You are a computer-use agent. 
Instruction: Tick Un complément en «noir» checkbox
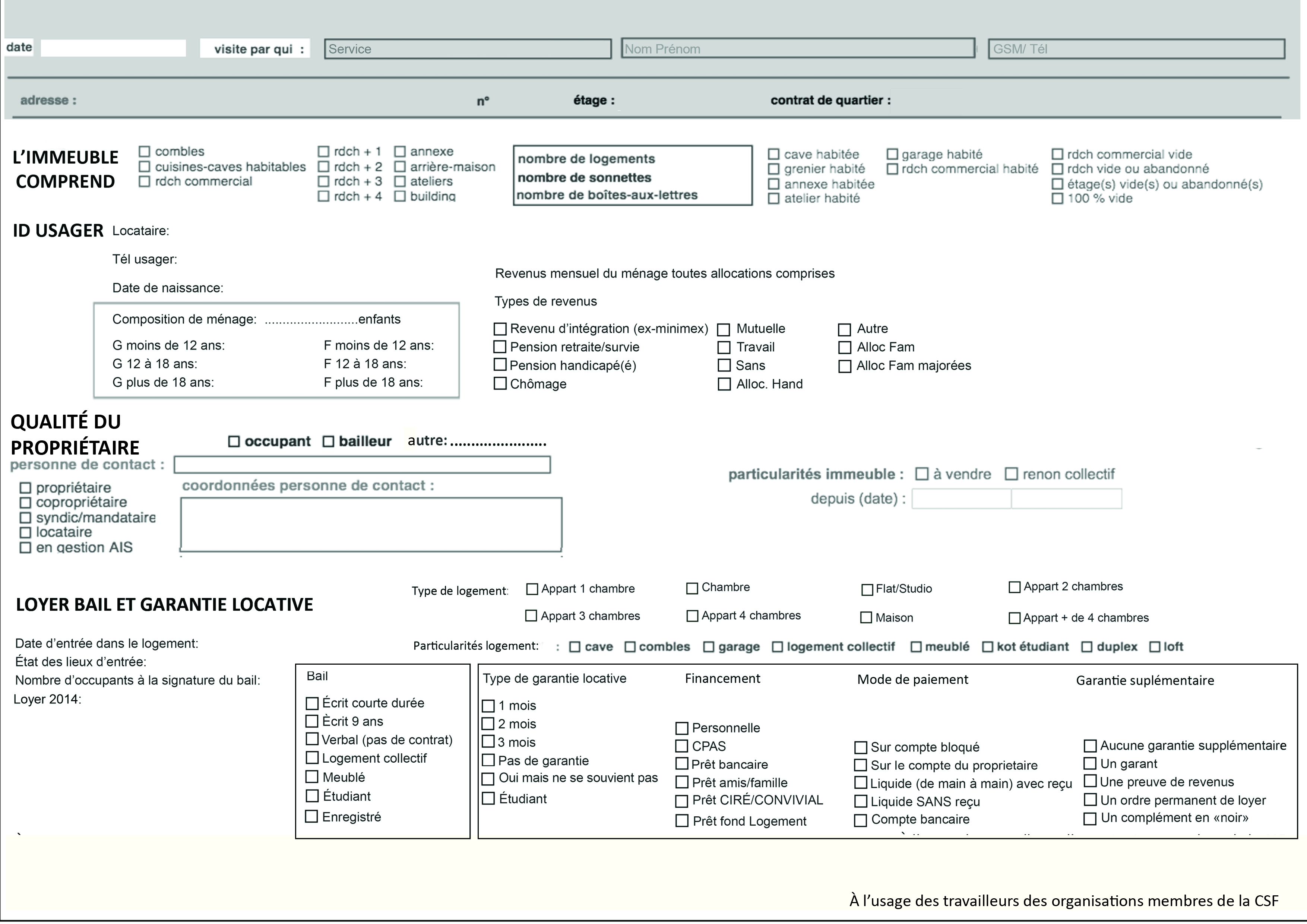point(1089,819)
